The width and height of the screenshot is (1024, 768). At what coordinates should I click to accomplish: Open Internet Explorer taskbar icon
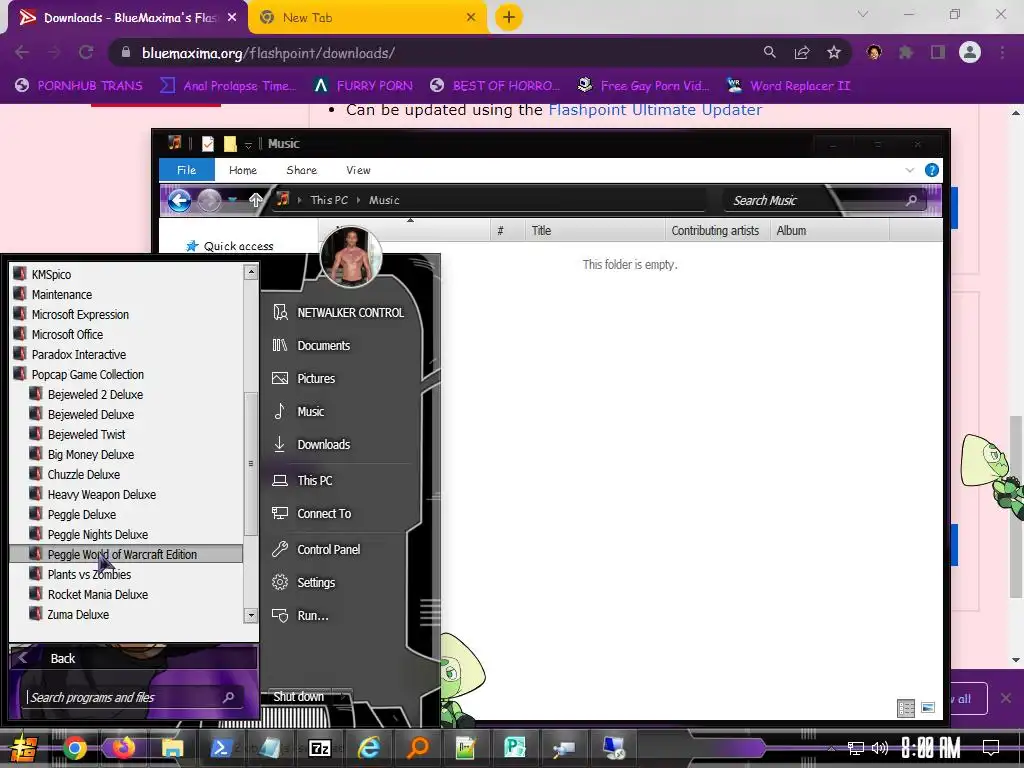pyautogui.click(x=368, y=748)
